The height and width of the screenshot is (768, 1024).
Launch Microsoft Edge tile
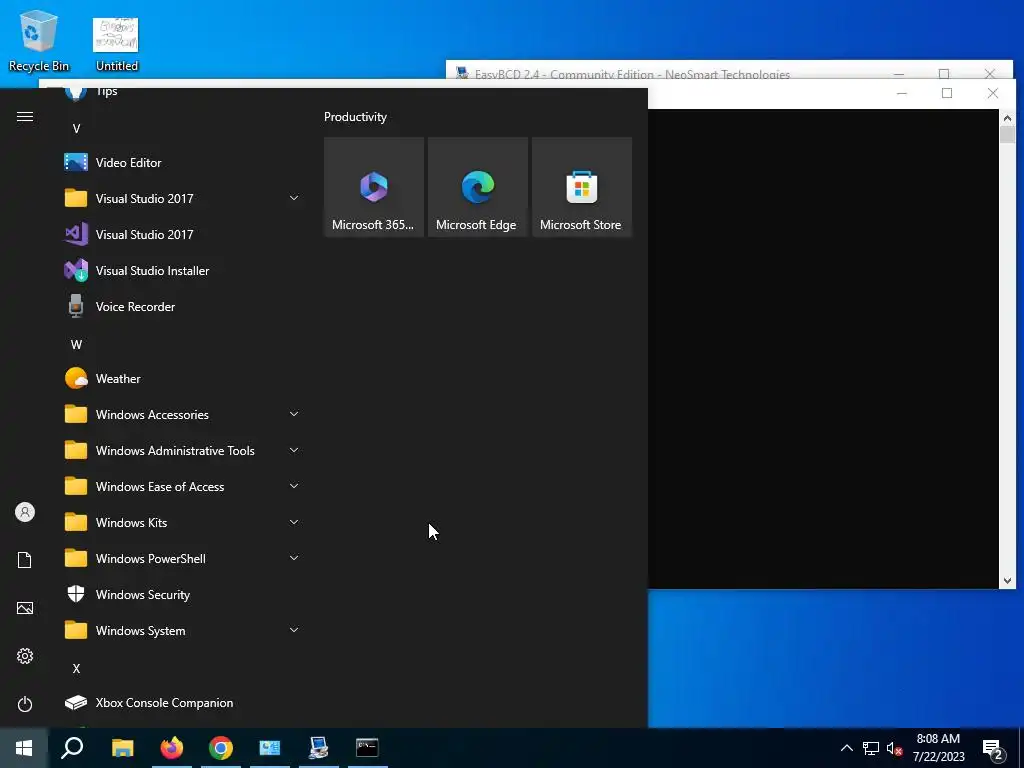[477, 187]
